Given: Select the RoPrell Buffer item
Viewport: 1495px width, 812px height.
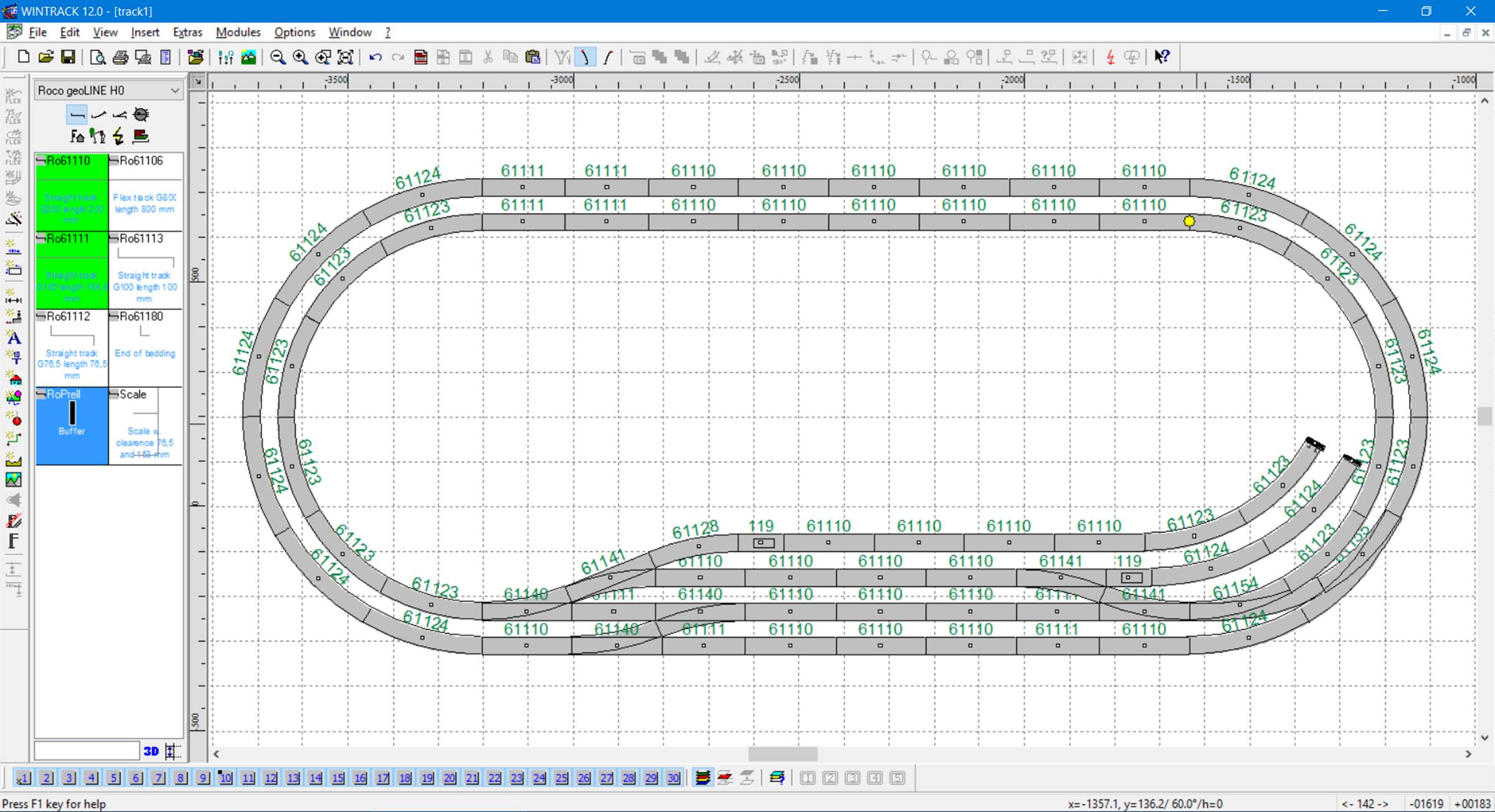Looking at the screenshot, I should point(72,426).
